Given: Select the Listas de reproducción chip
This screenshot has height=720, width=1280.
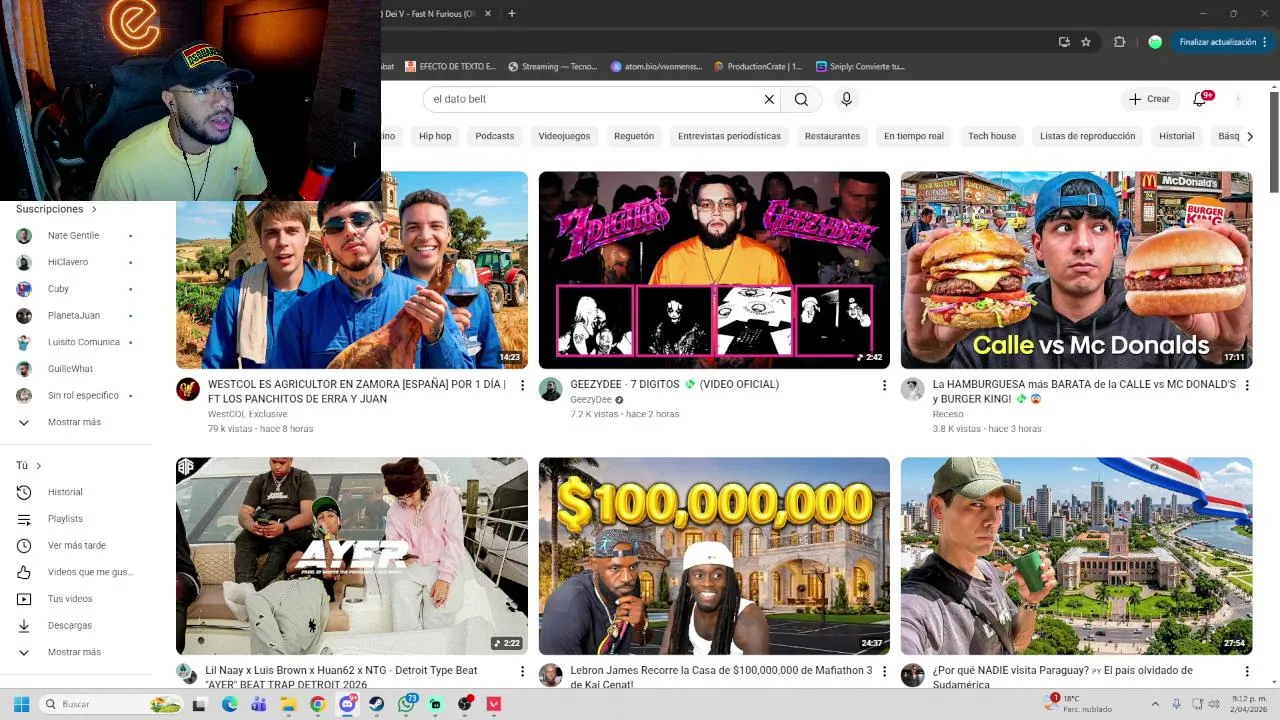Looking at the screenshot, I should point(1087,136).
